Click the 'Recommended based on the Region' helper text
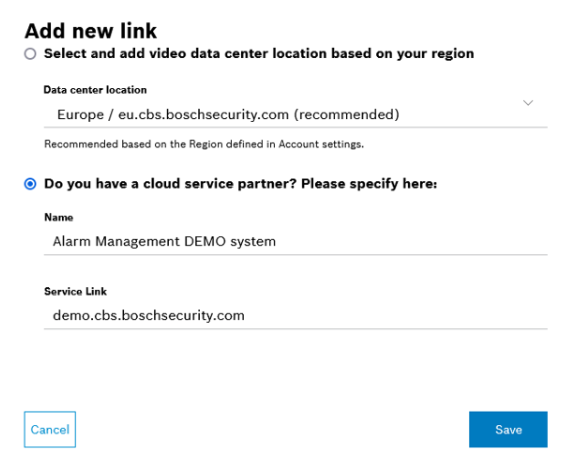The height and width of the screenshot is (458, 574). pos(204,144)
